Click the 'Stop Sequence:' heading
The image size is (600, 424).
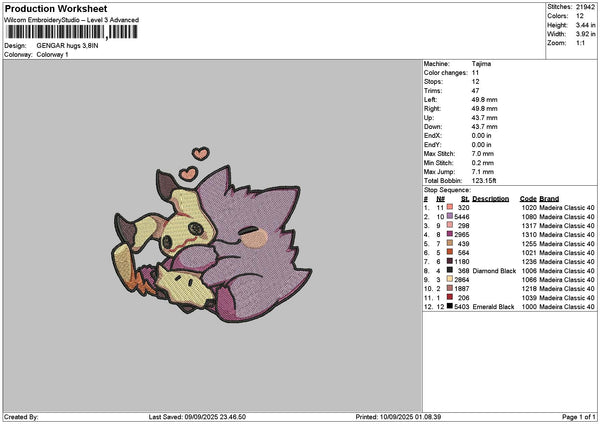(x=447, y=190)
